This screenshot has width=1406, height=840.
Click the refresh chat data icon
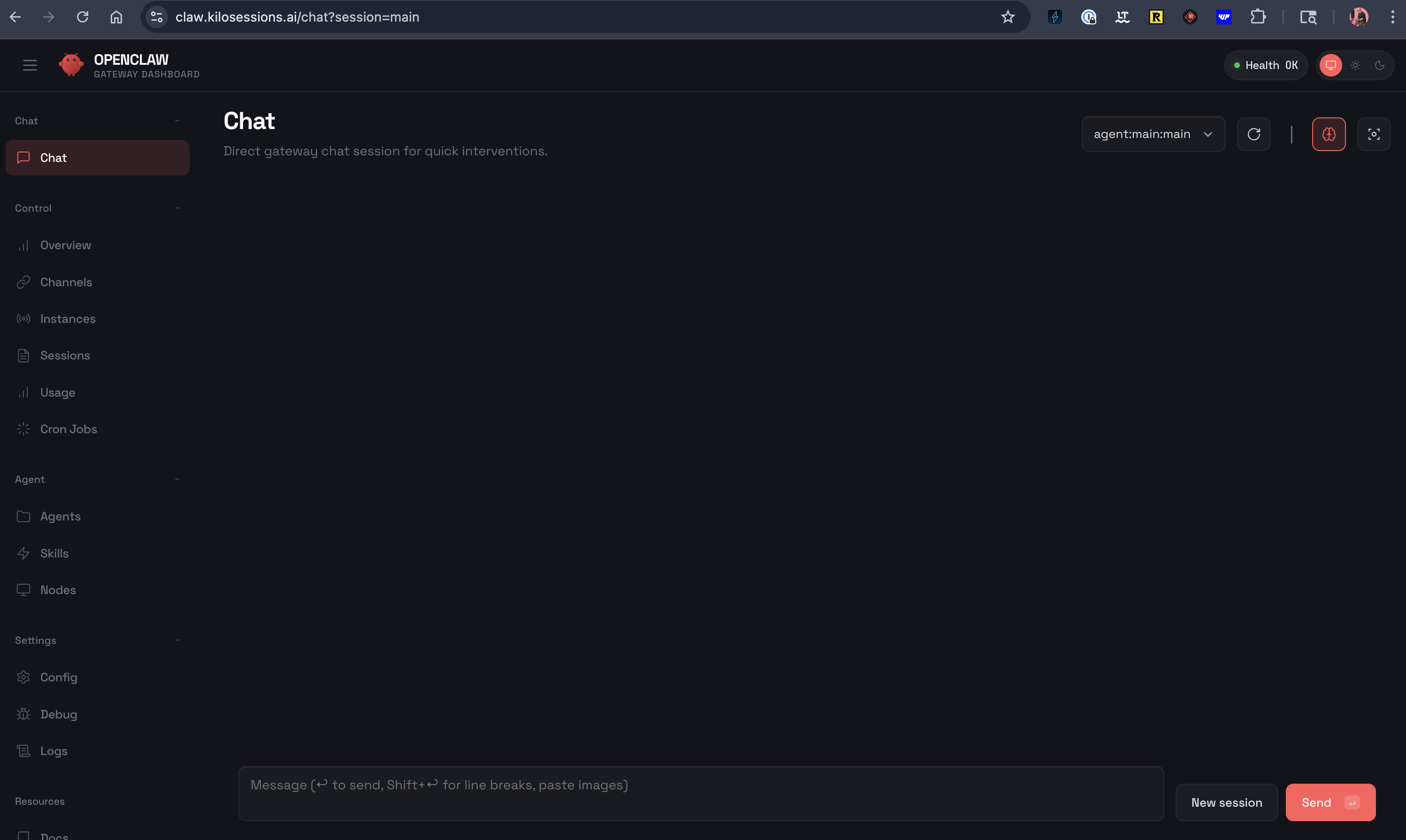point(1253,134)
